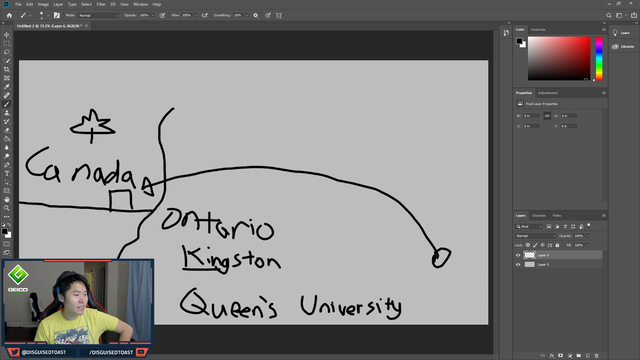Add layer style via fx button
The width and height of the screenshot is (640, 360).
(551, 356)
